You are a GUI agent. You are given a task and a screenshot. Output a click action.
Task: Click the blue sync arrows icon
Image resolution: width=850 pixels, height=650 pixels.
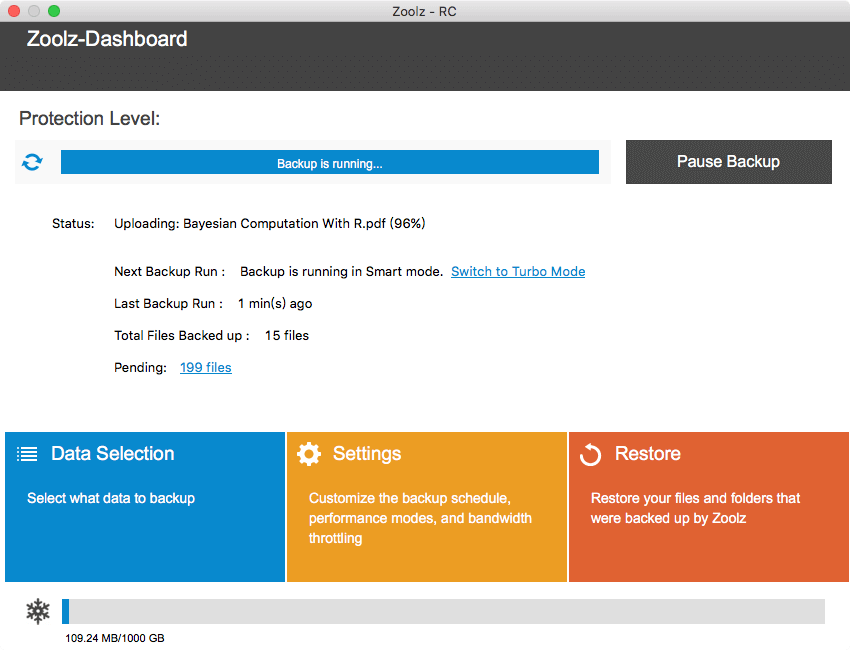click(x=33, y=162)
